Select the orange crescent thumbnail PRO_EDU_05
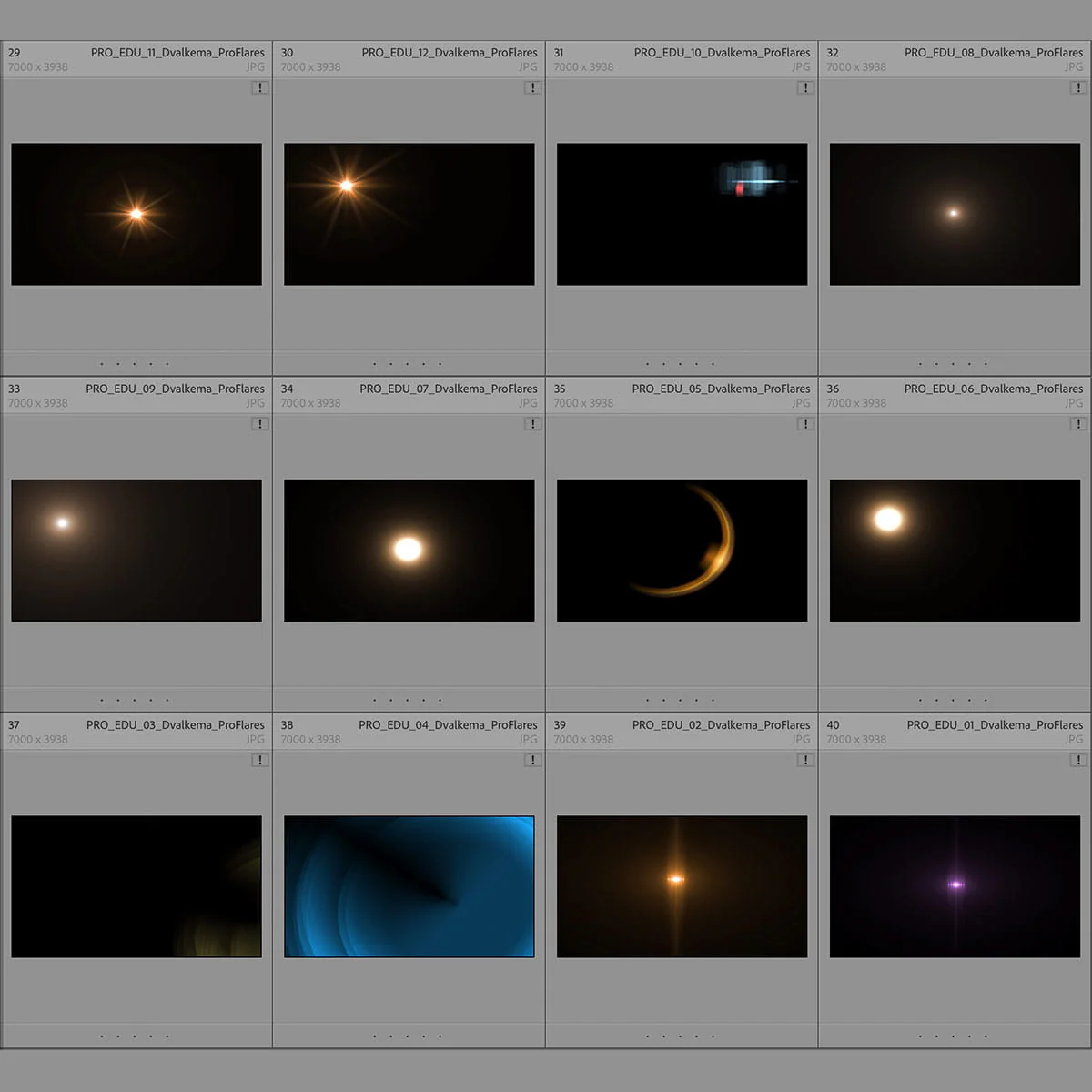Image resolution: width=1092 pixels, height=1092 pixels. (x=682, y=551)
